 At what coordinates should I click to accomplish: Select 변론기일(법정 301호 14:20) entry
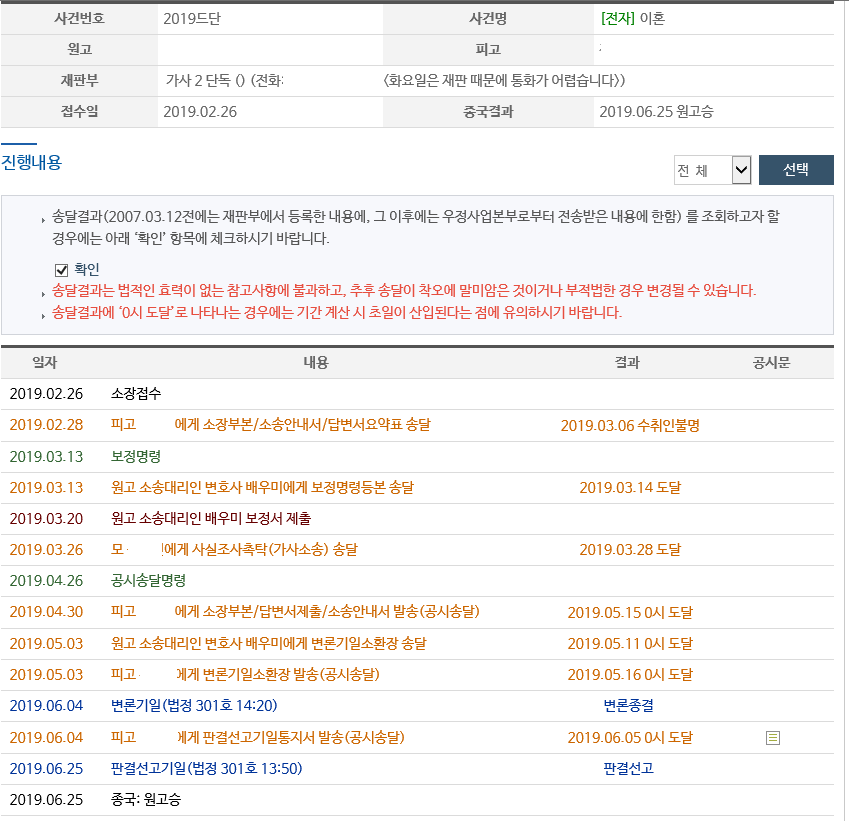pyautogui.click(x=194, y=705)
